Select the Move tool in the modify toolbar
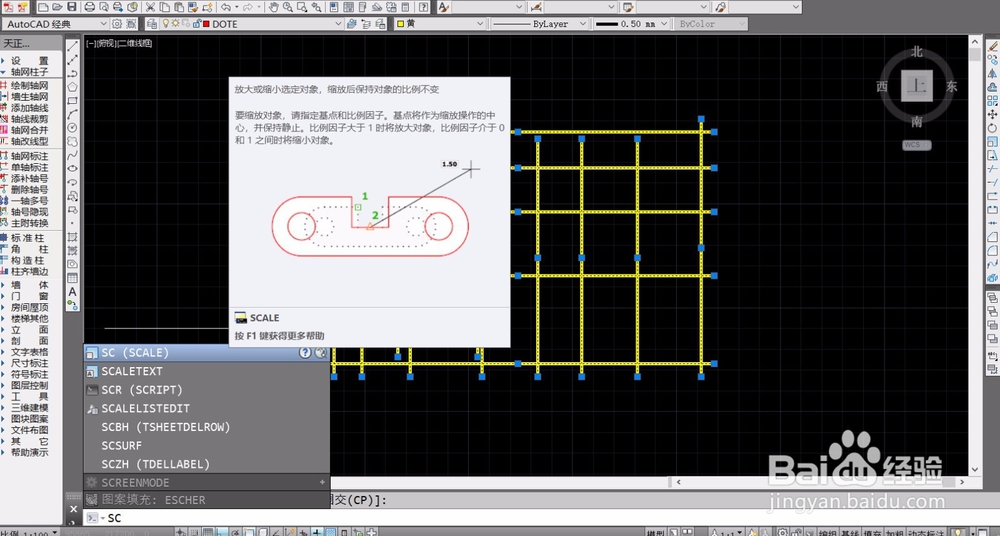 [992, 114]
